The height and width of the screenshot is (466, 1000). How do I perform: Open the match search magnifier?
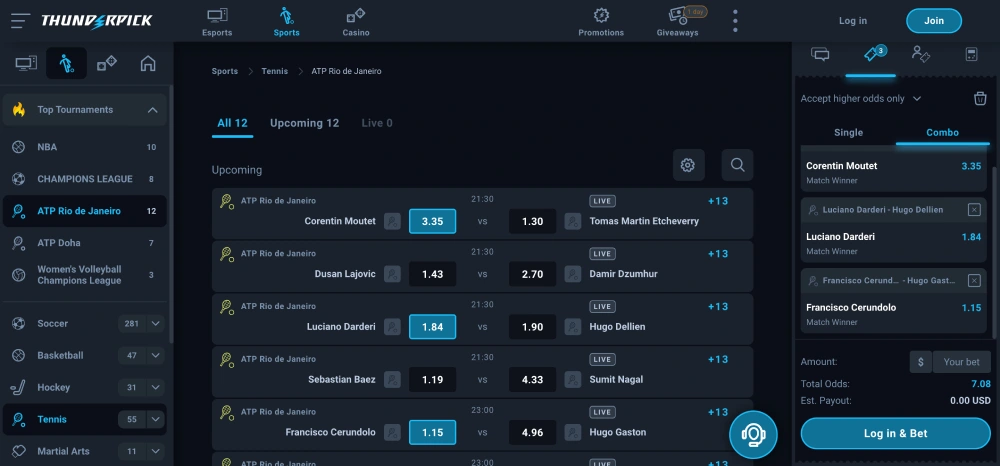coord(737,165)
